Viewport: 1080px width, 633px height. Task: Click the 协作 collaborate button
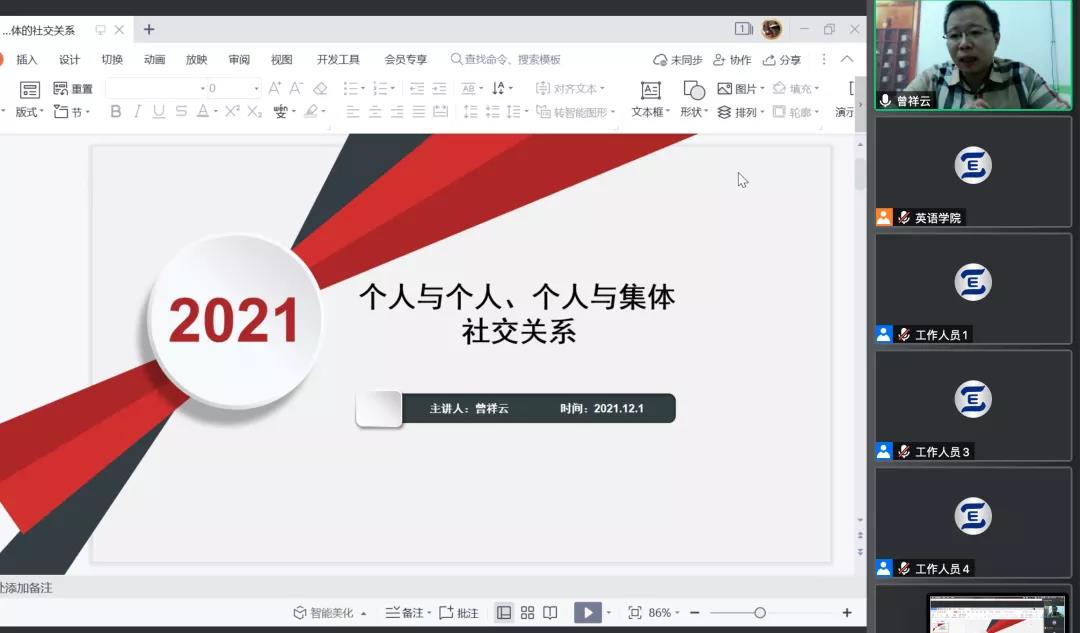coord(732,60)
